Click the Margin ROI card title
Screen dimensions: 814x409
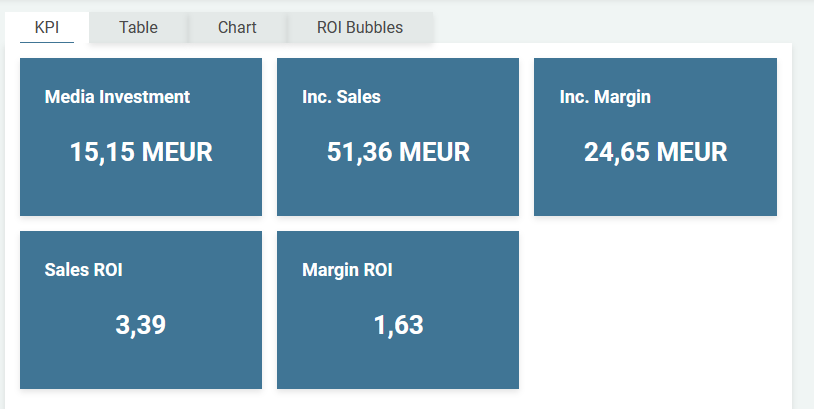point(347,270)
